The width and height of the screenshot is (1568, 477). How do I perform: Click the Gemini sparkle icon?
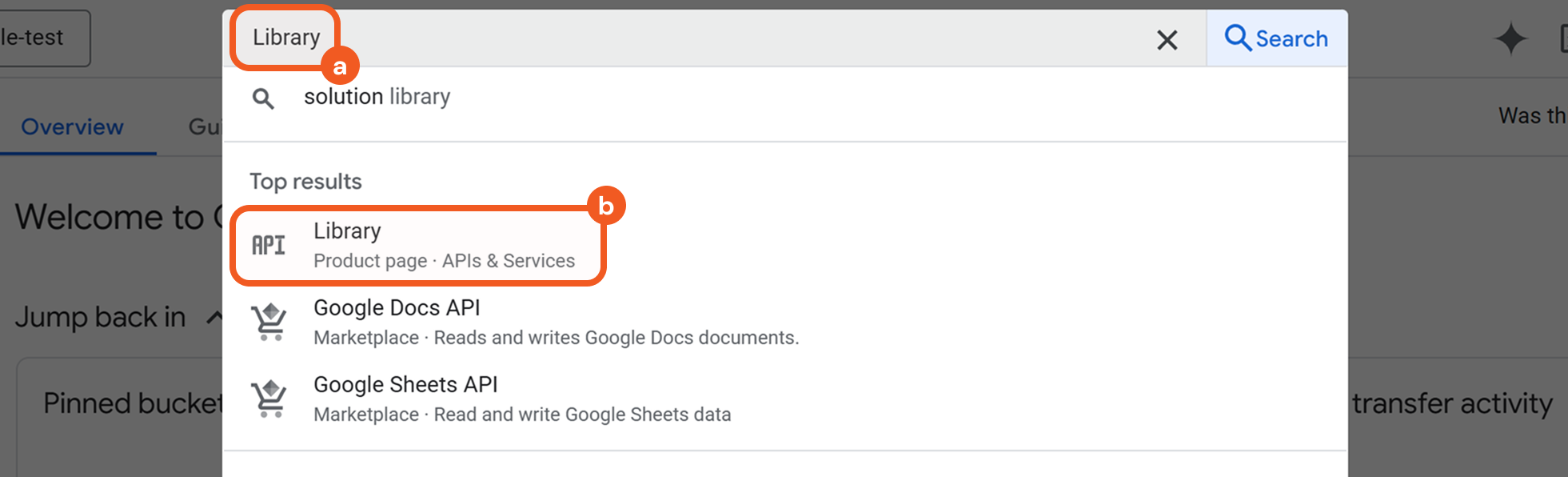click(1510, 38)
